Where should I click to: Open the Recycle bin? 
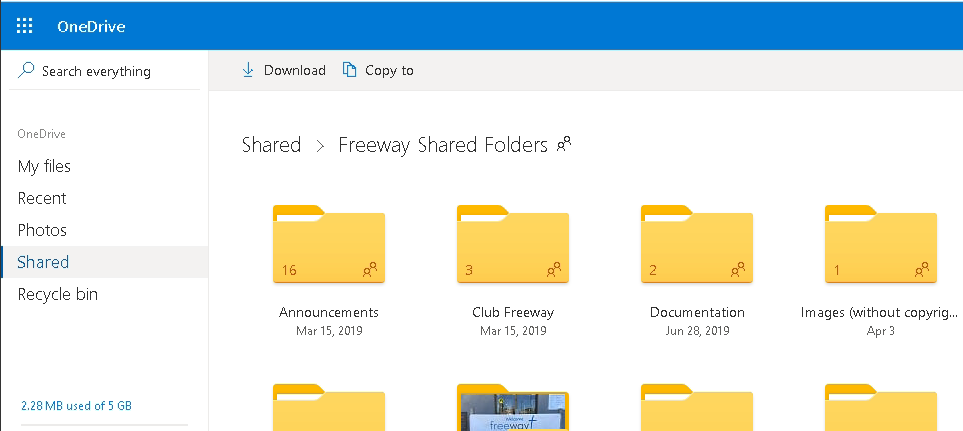(x=58, y=294)
